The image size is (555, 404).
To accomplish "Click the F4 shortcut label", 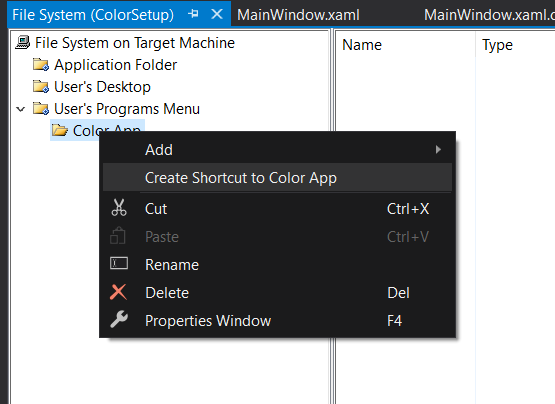I will [x=394, y=320].
